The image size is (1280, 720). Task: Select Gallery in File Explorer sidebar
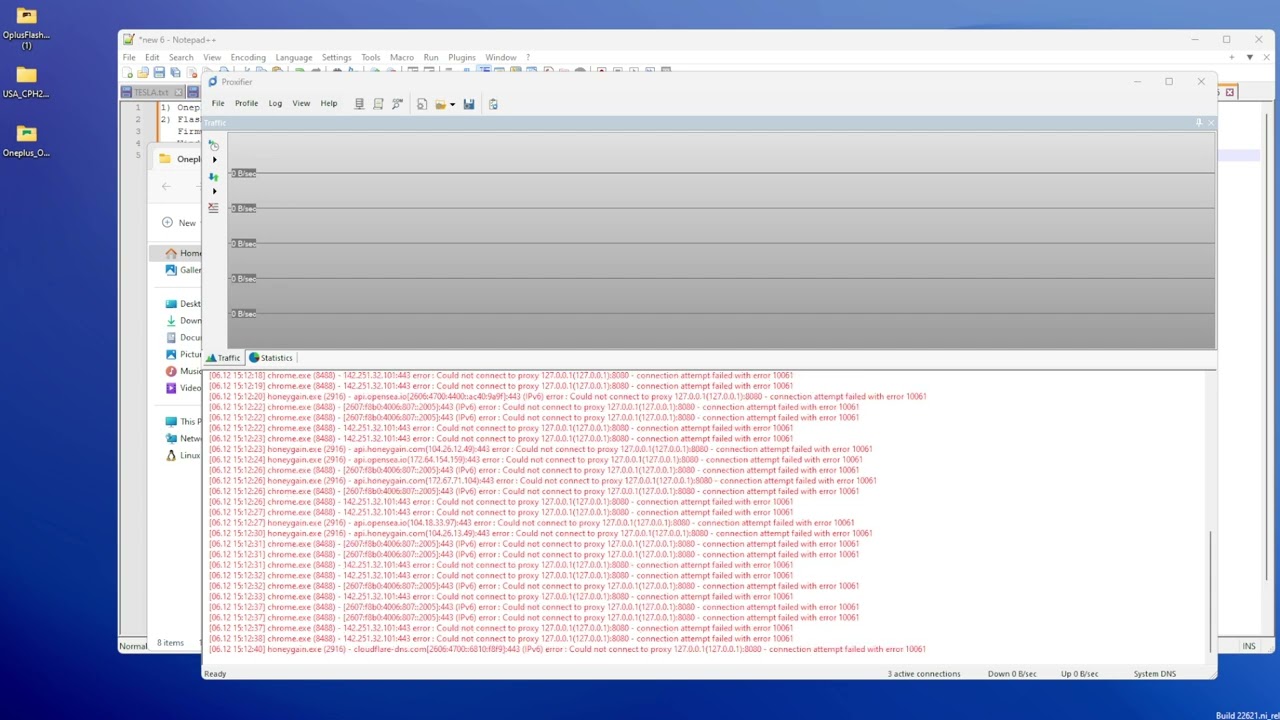click(x=183, y=270)
